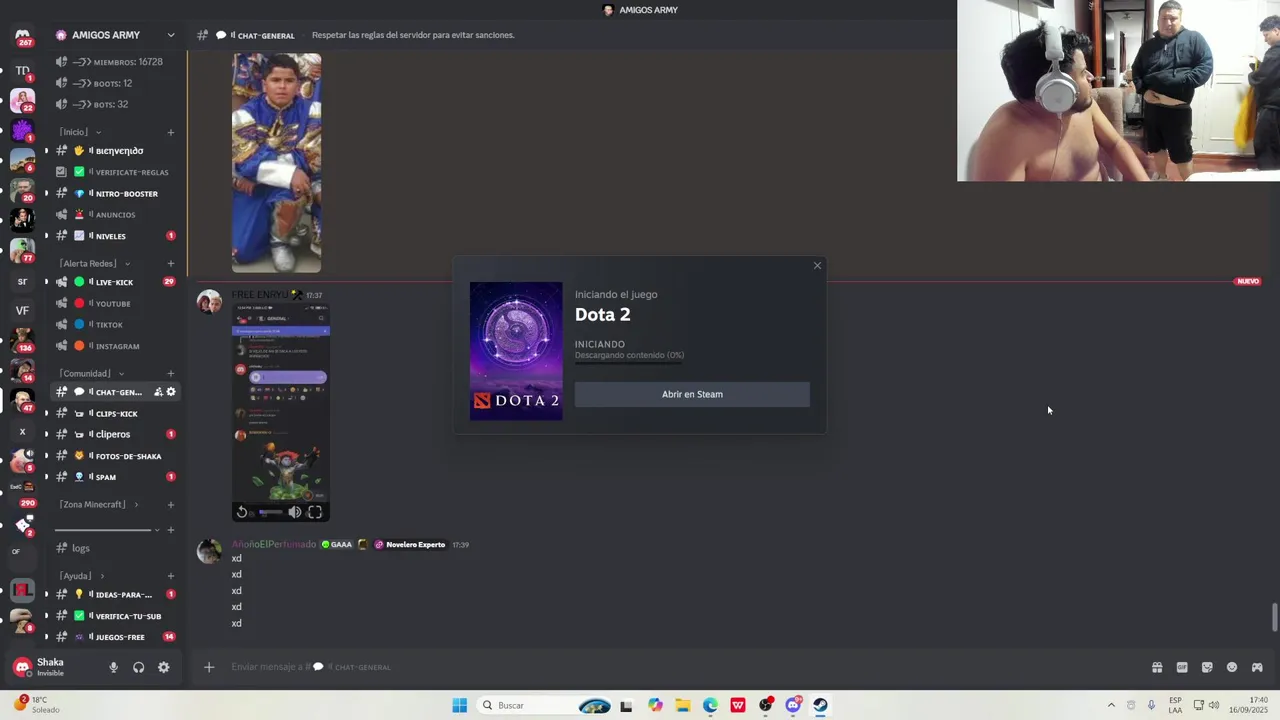Add channel to Inicio category
Screen dimensions: 1280x720
tap(171, 132)
